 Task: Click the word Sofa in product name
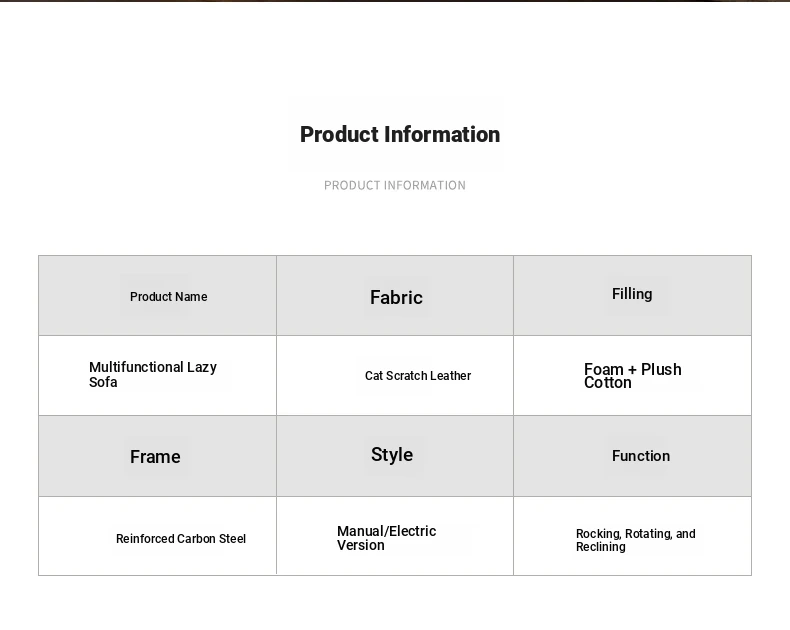pos(103,383)
